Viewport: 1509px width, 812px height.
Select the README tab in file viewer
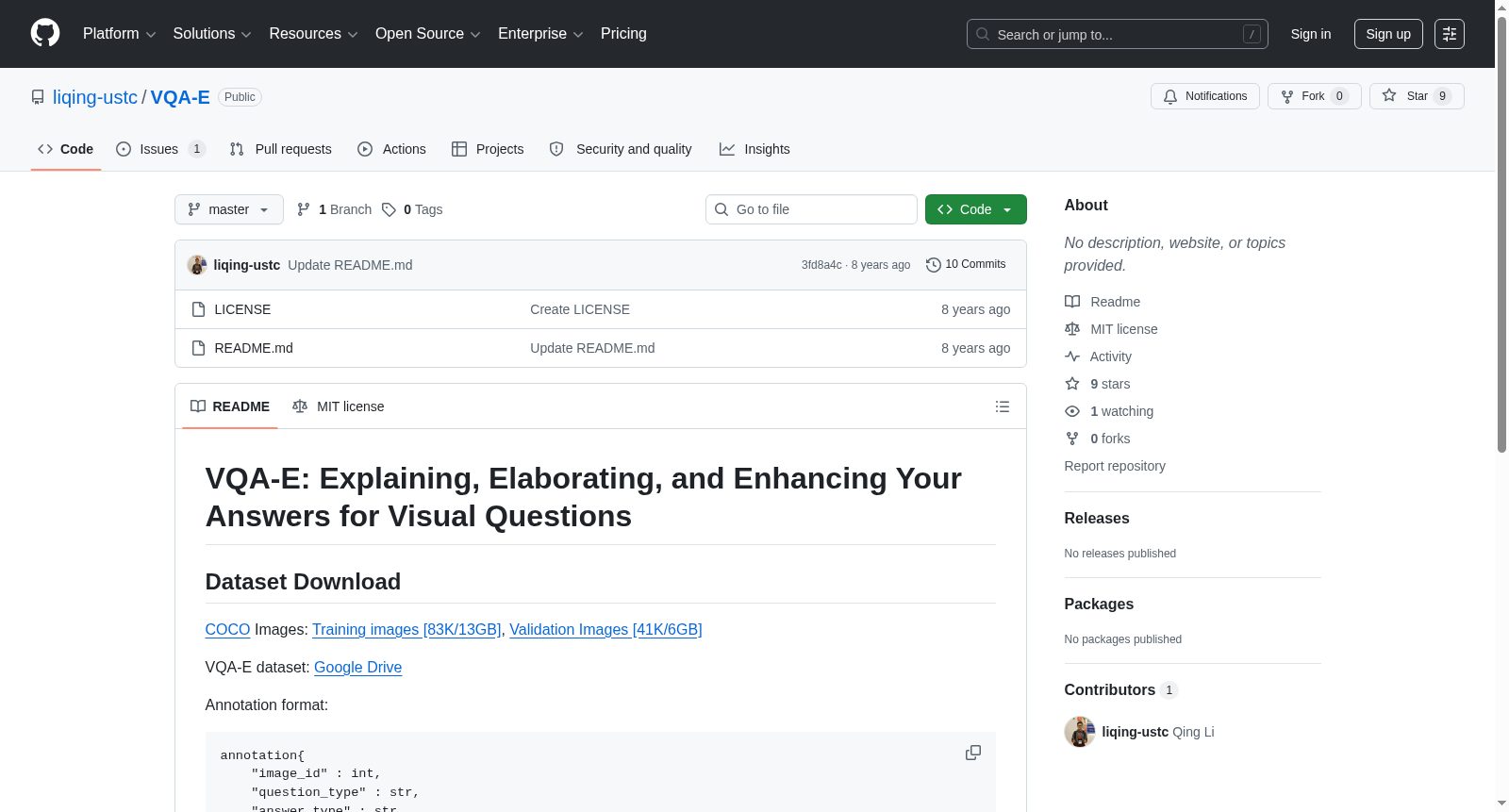coord(230,406)
